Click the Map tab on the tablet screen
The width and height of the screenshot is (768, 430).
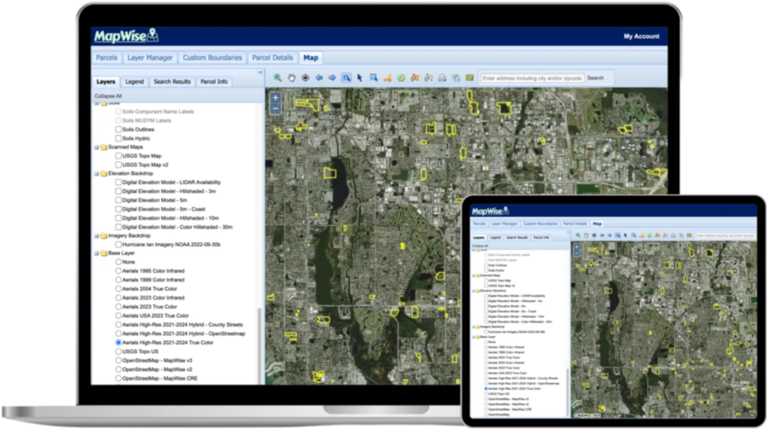(597, 224)
